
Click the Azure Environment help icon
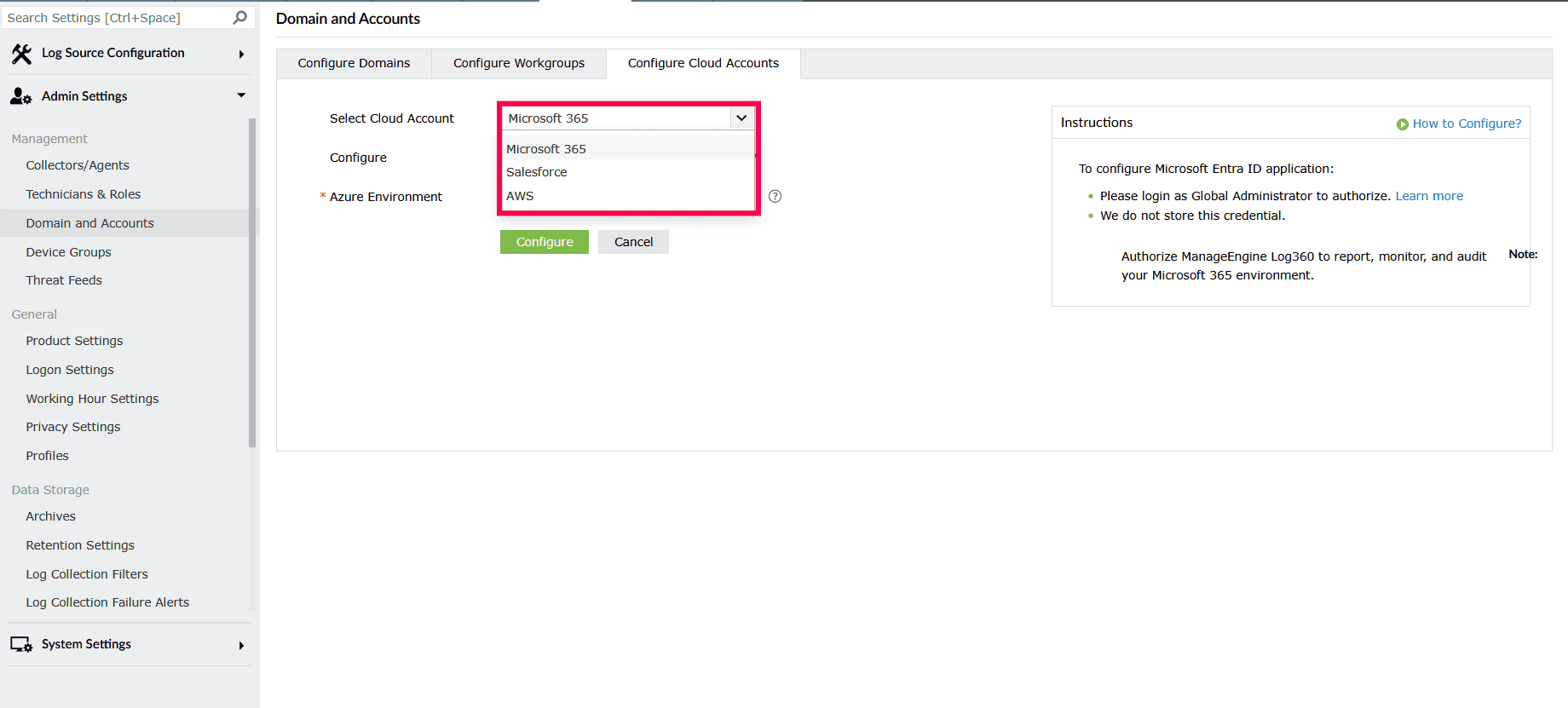coord(775,196)
